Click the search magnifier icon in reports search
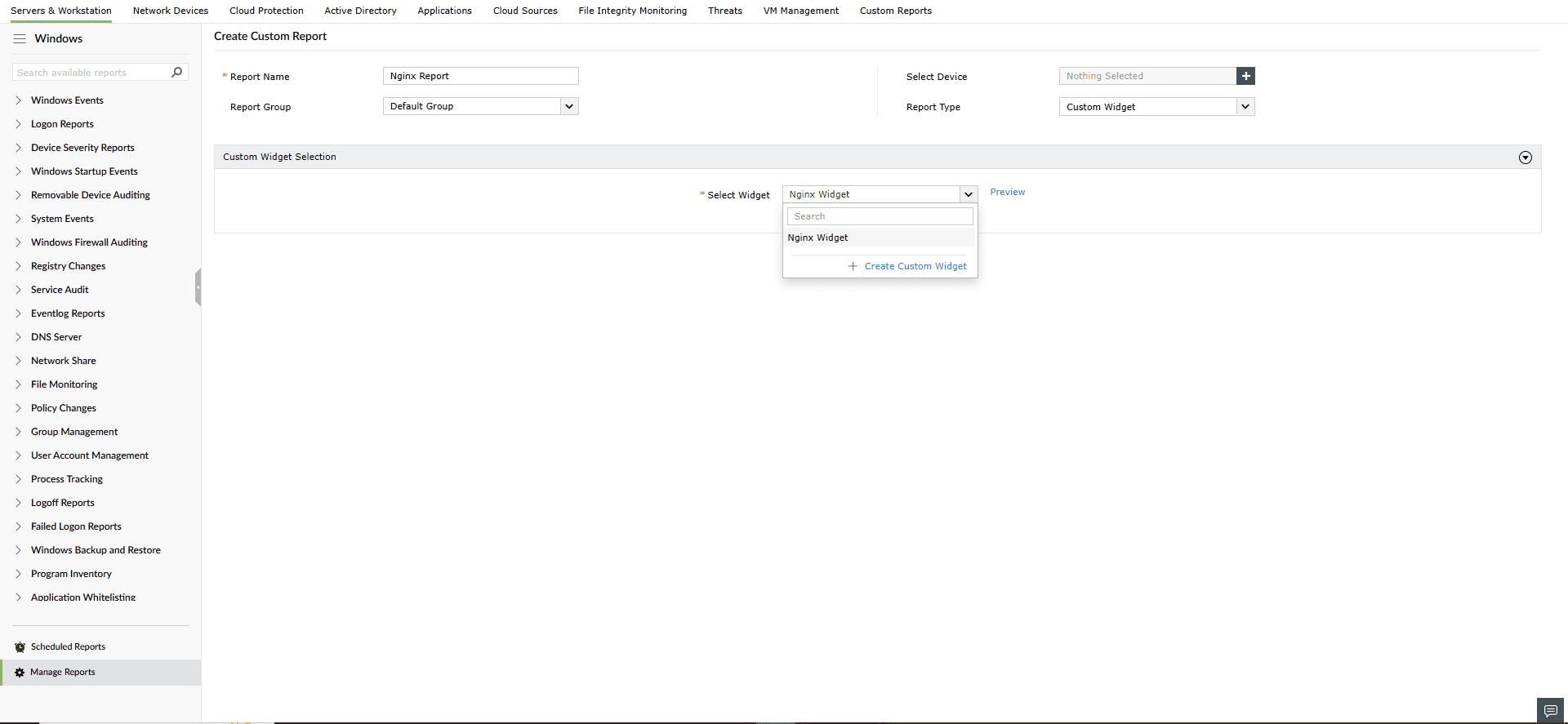 [x=176, y=72]
